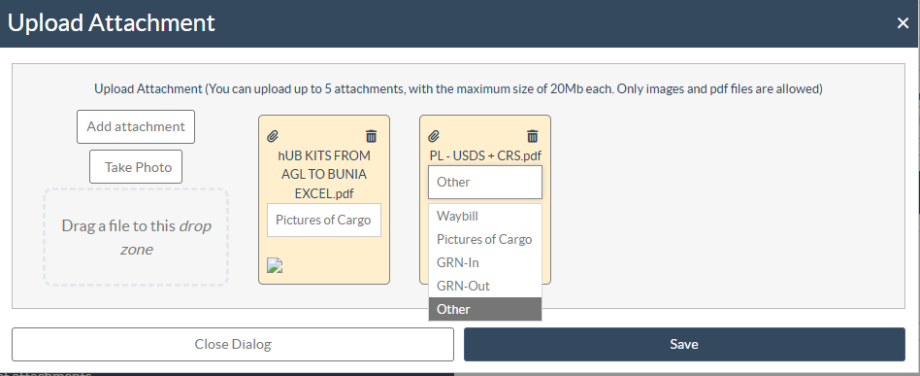Pick the highlighted Other option
This screenshot has width=920, height=376.
click(485, 309)
